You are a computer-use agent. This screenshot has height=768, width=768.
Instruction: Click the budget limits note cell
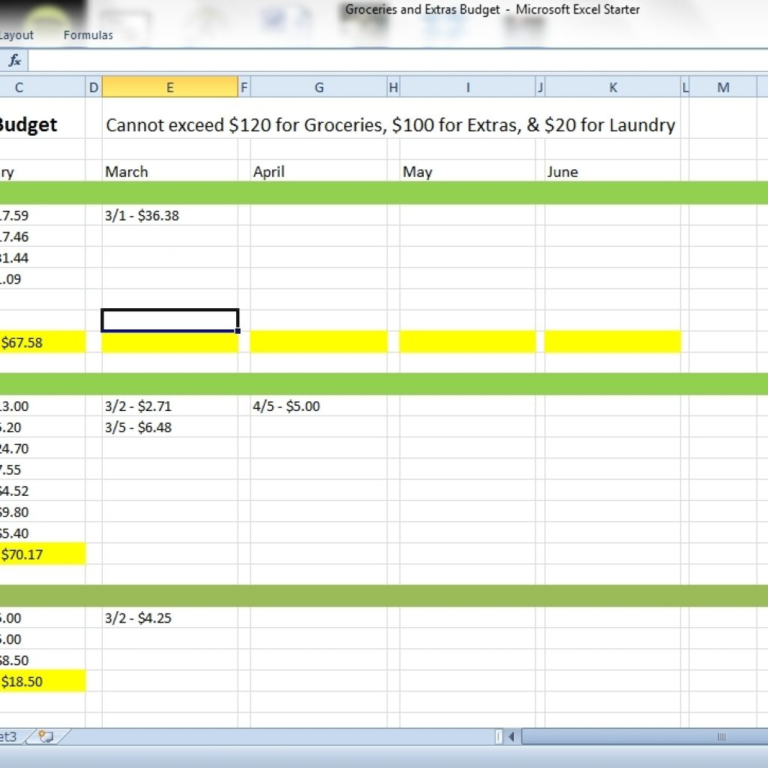click(390, 125)
